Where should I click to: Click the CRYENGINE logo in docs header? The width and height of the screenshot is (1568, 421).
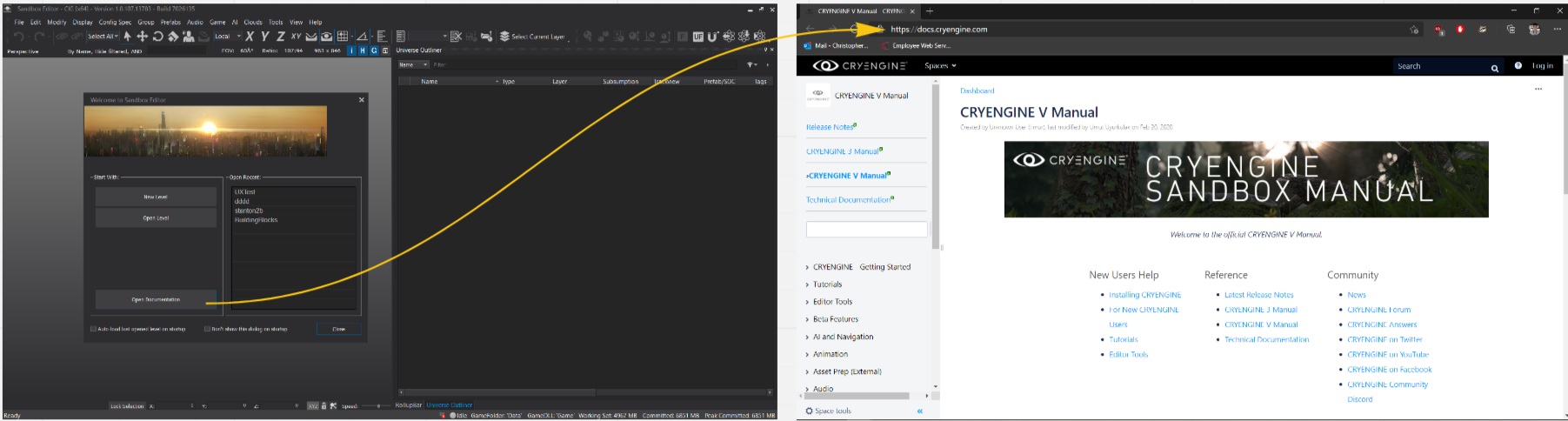(859, 65)
